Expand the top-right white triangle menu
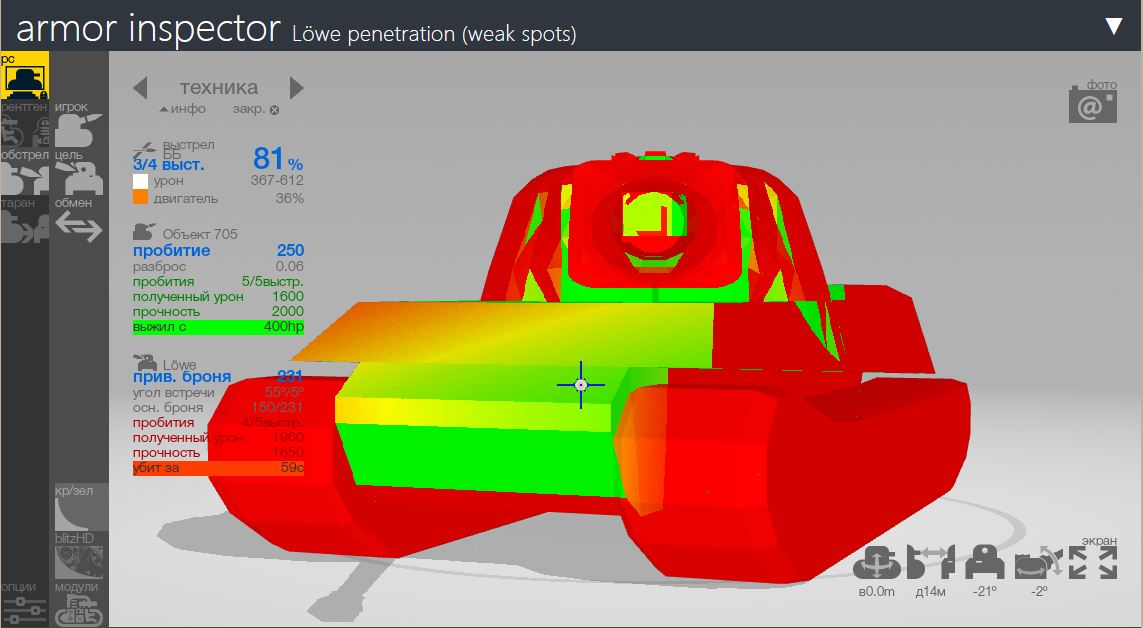This screenshot has height=628, width=1143. click(1114, 26)
